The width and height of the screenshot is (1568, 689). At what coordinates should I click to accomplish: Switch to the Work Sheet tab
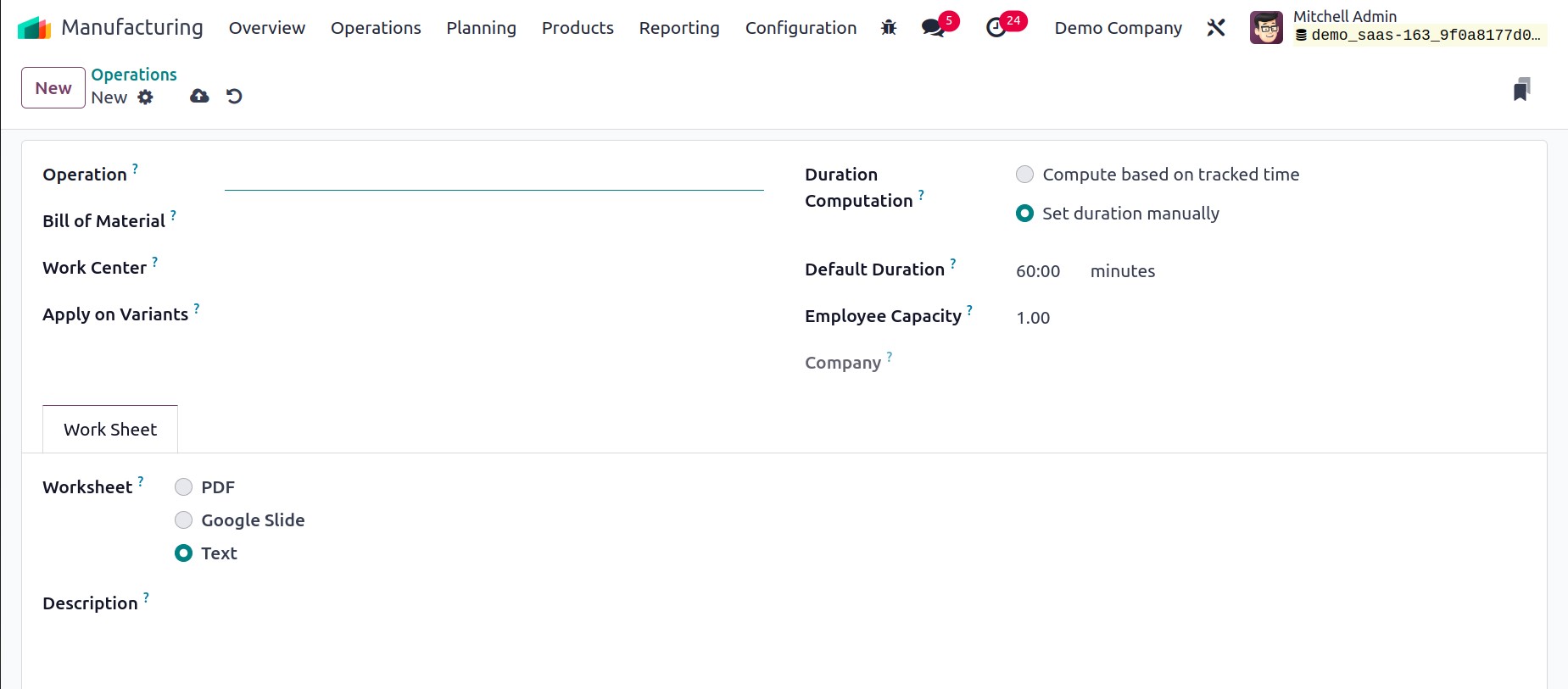tap(110, 430)
